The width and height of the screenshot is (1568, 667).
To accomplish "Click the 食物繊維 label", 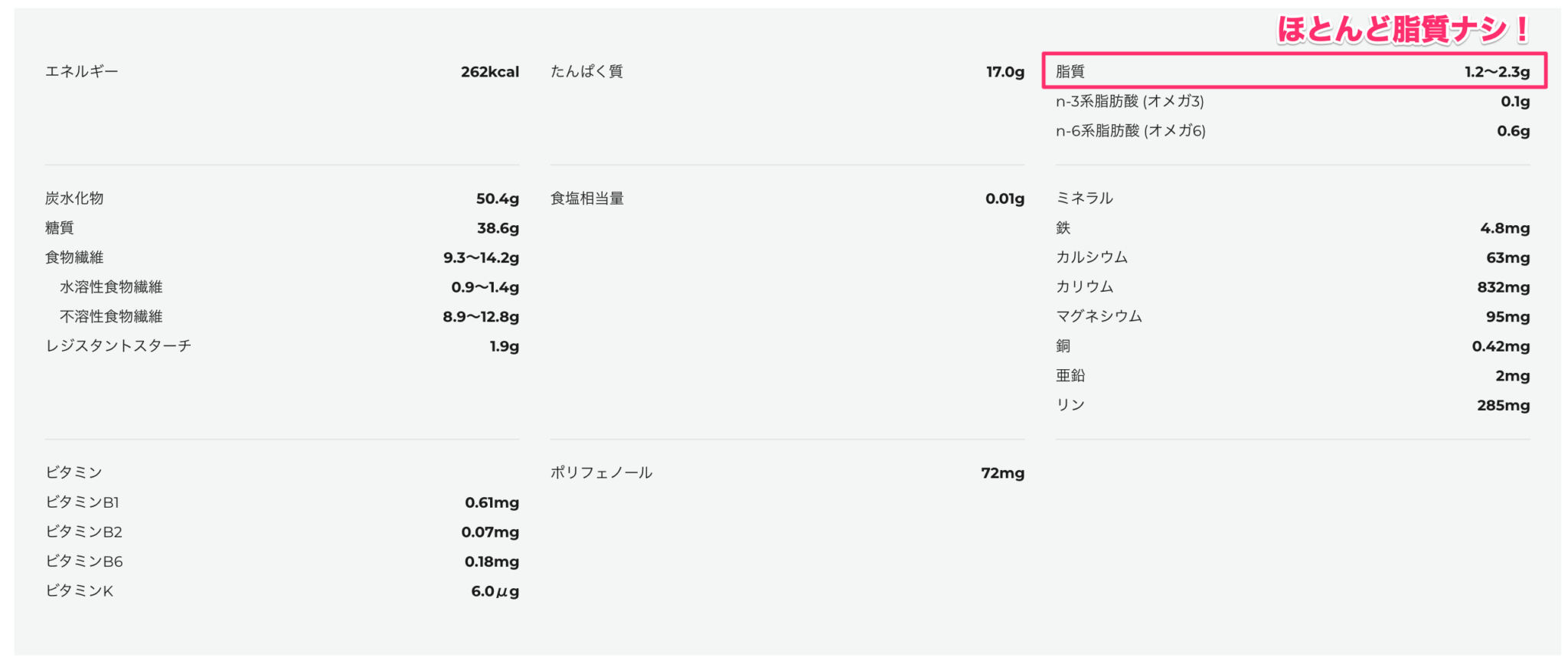I will point(74,258).
